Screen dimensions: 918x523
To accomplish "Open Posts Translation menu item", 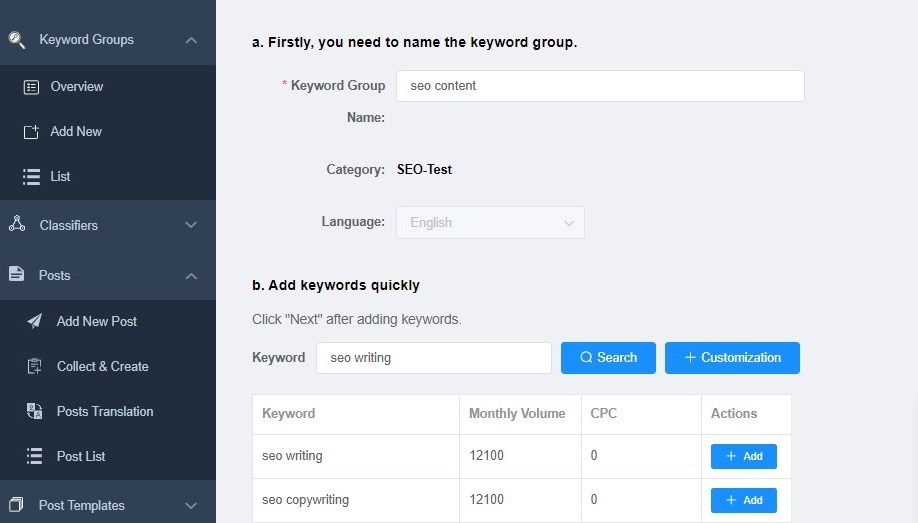I will click(105, 411).
